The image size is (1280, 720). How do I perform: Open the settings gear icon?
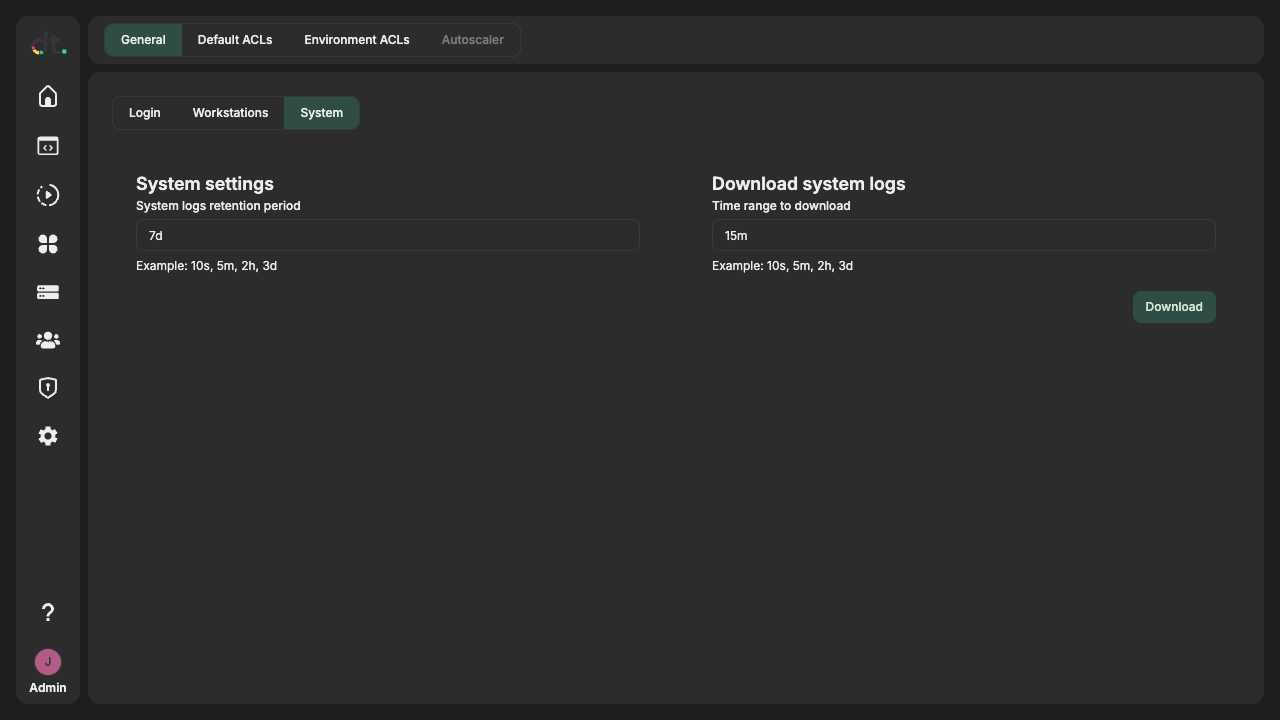[x=47, y=436]
